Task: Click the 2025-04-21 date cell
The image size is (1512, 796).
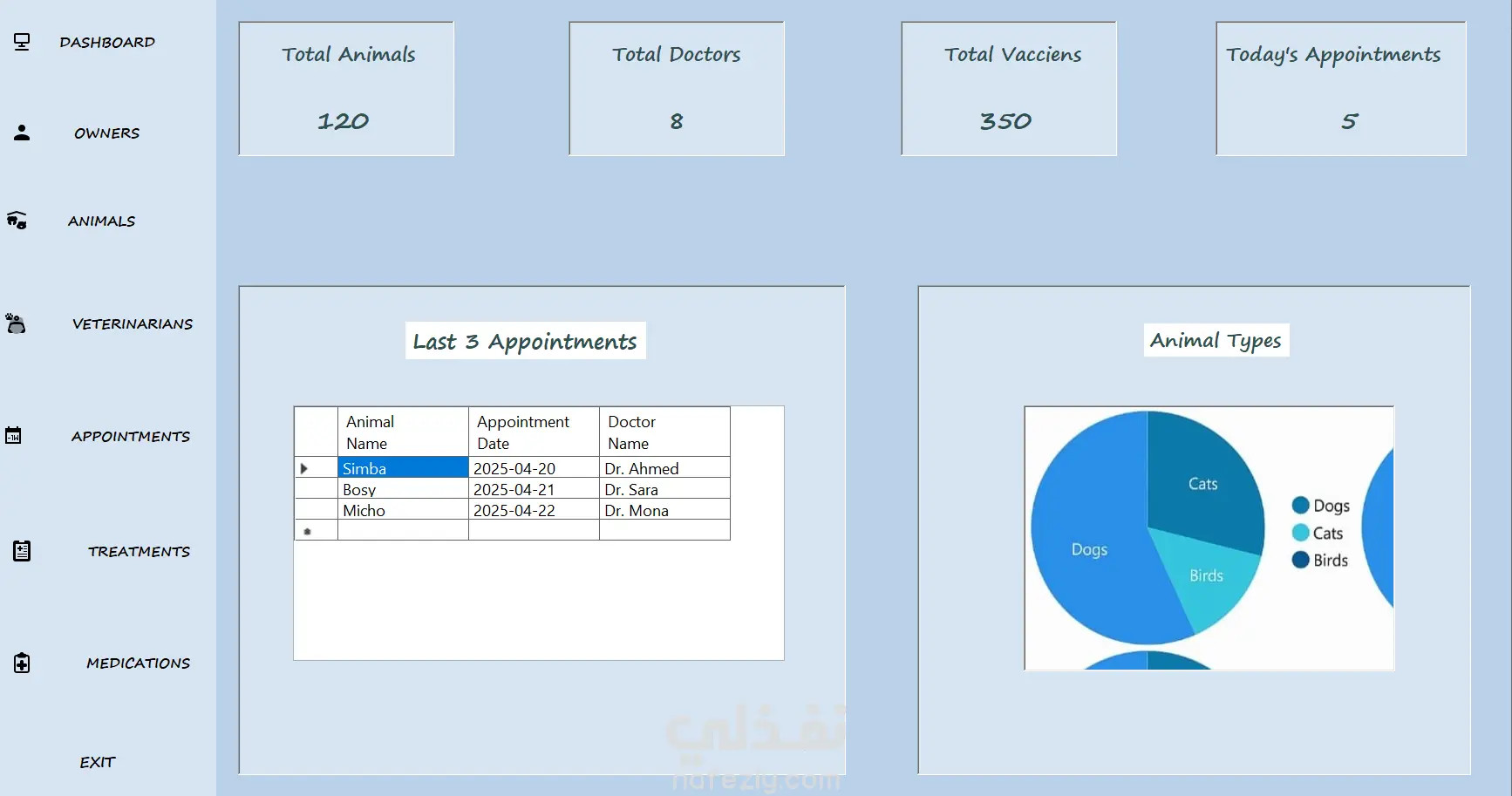Action: [534, 488]
